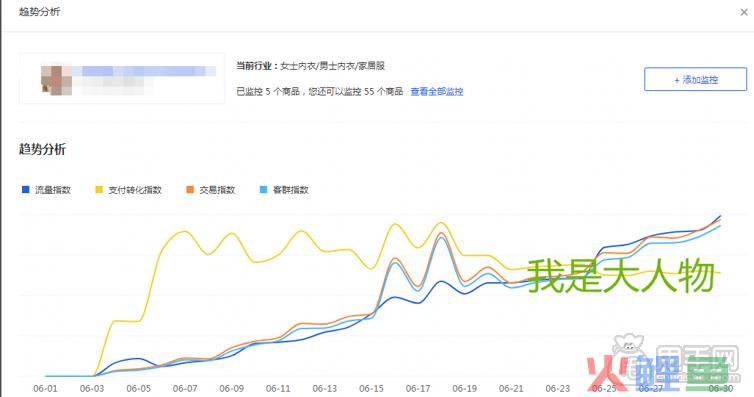
Task: Click the orange 交易指数 color square
Action: pyautogui.click(x=190, y=190)
